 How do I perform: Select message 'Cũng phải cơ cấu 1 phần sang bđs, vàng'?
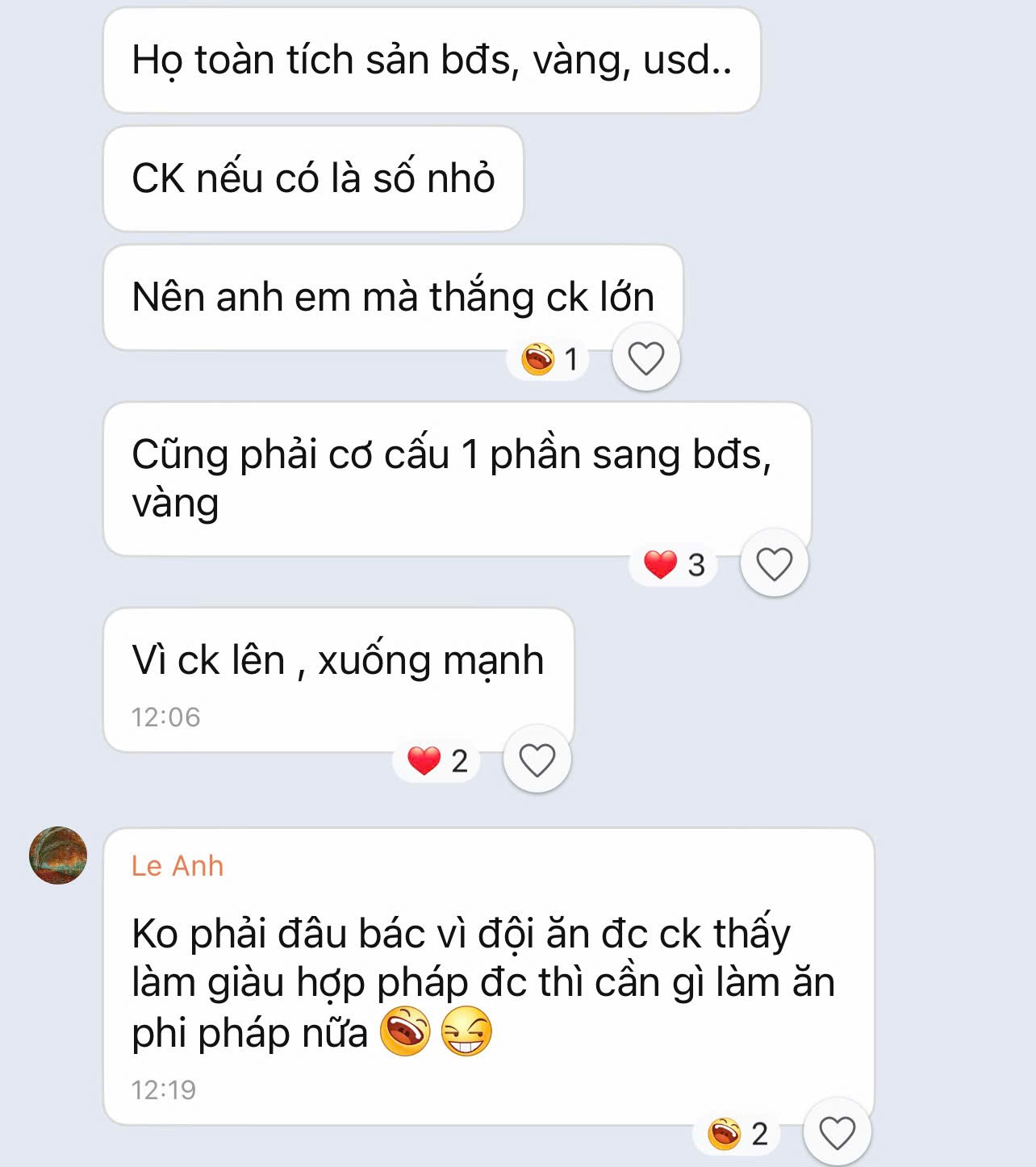[457, 479]
